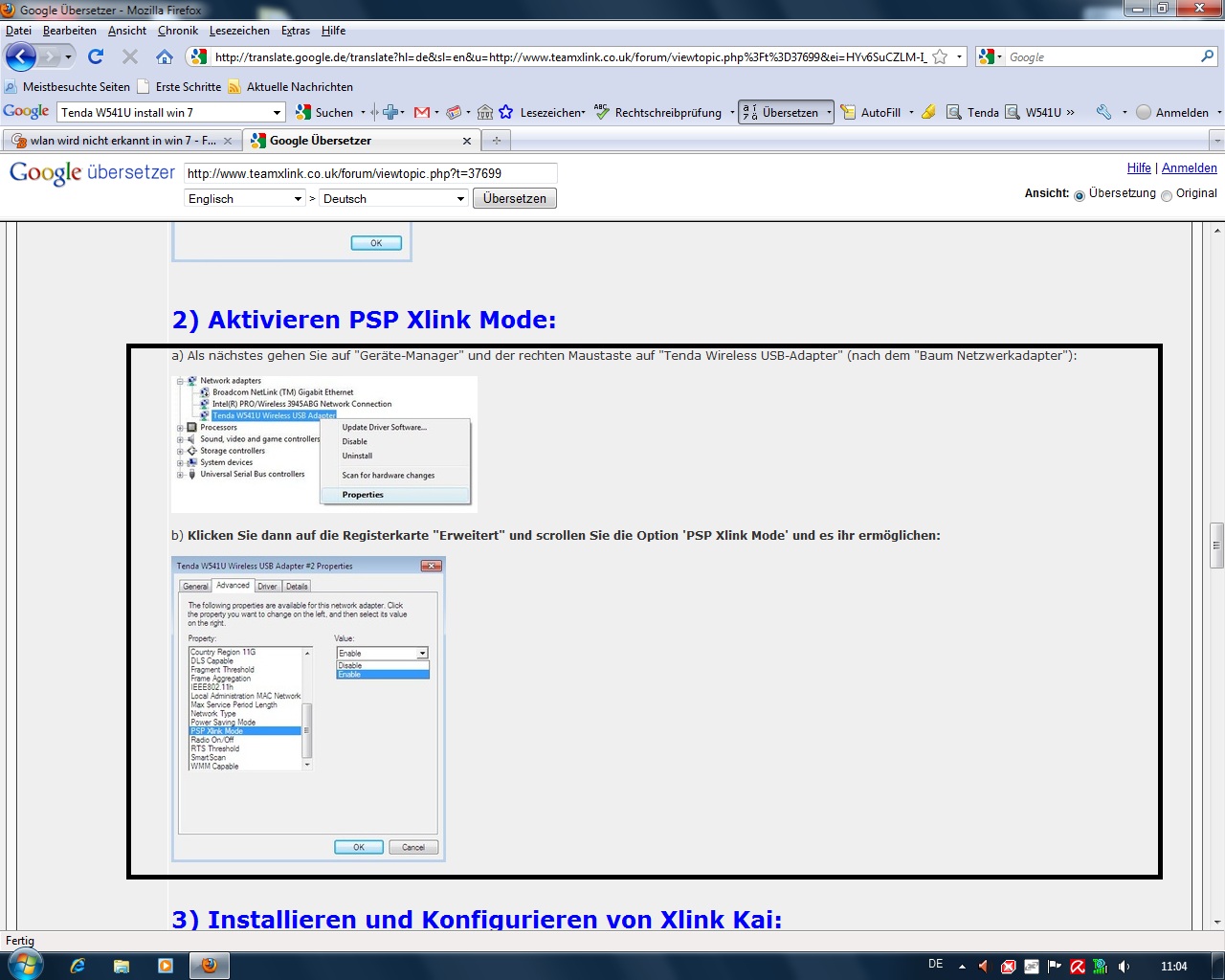Screen dimensions: 1225x980
Task: Click the Übersetzen toolbar button
Action: pyautogui.click(x=781, y=112)
